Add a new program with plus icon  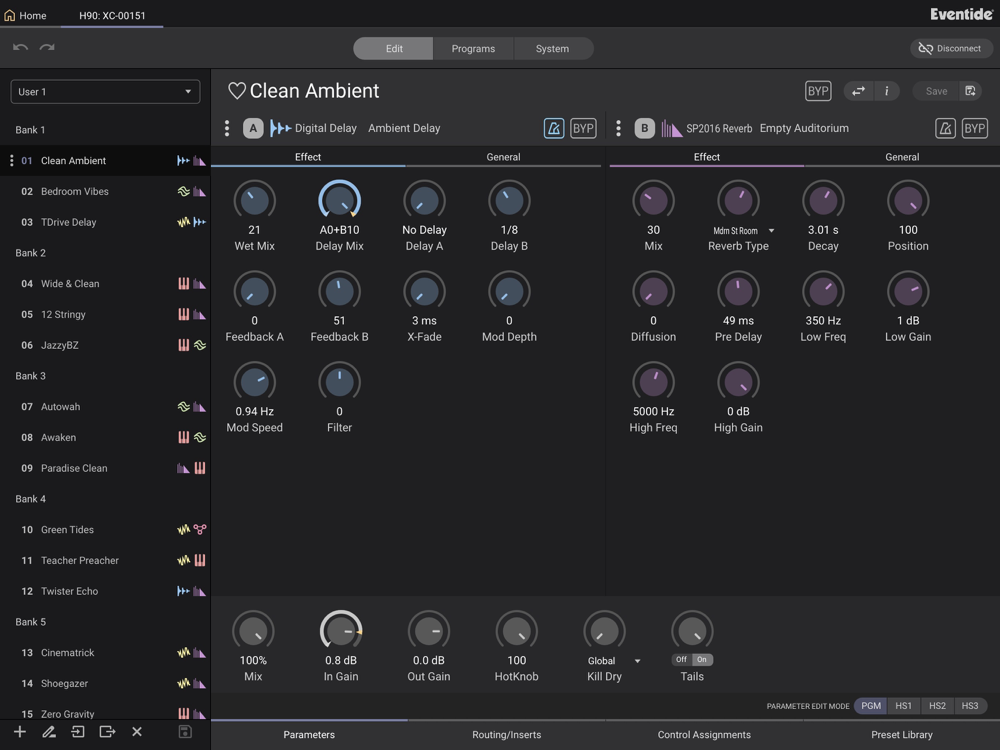pos(20,732)
